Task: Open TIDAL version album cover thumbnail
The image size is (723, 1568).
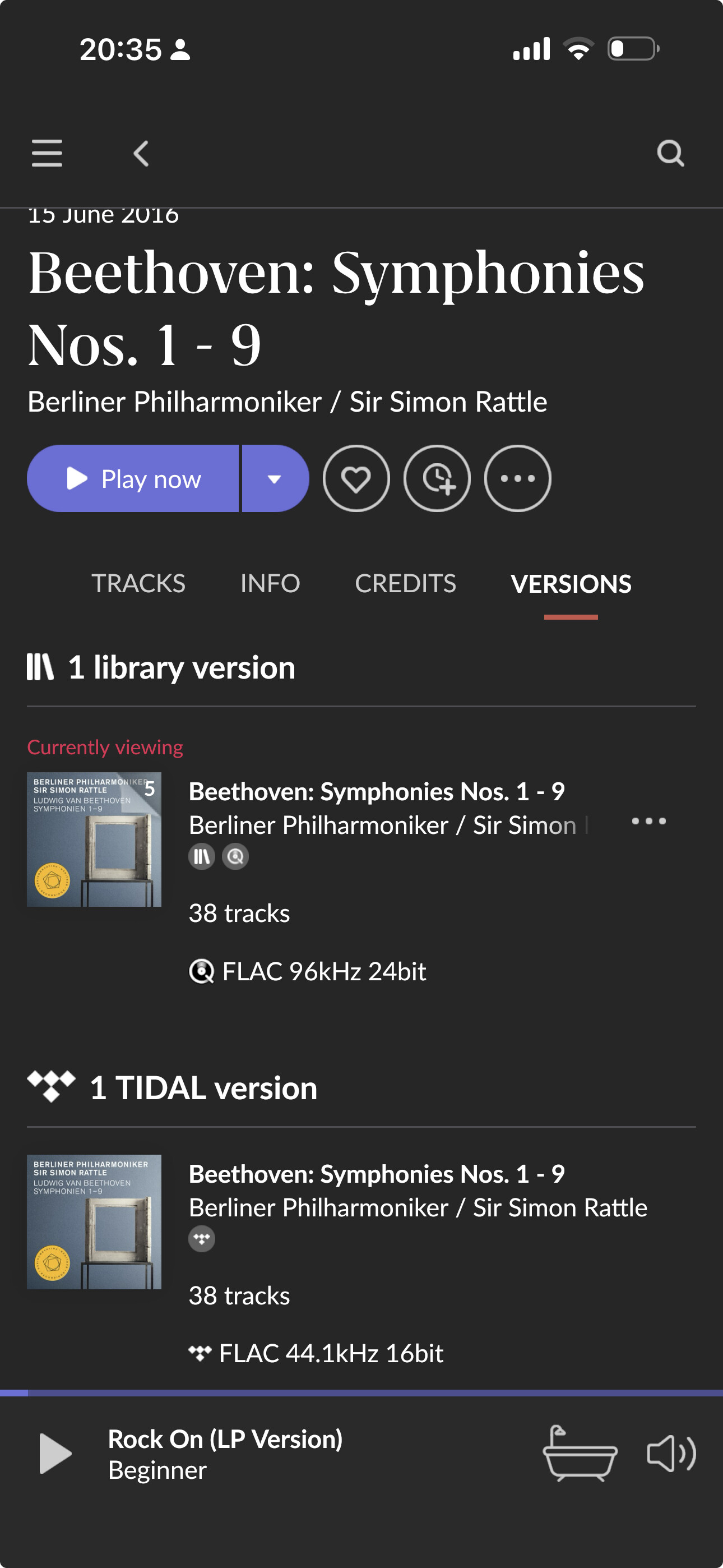Action: pos(94,1221)
